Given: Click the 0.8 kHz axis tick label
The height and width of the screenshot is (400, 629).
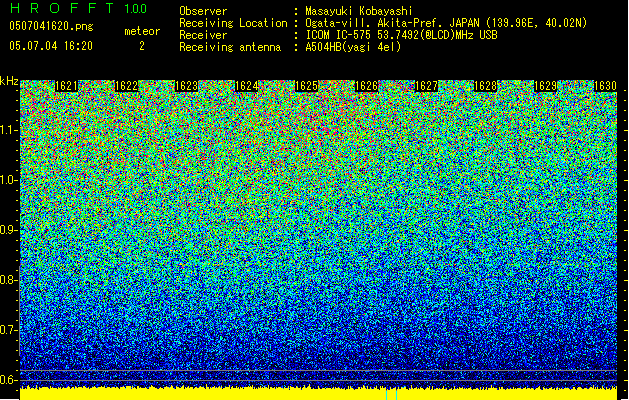Looking at the screenshot, I should point(9,280).
